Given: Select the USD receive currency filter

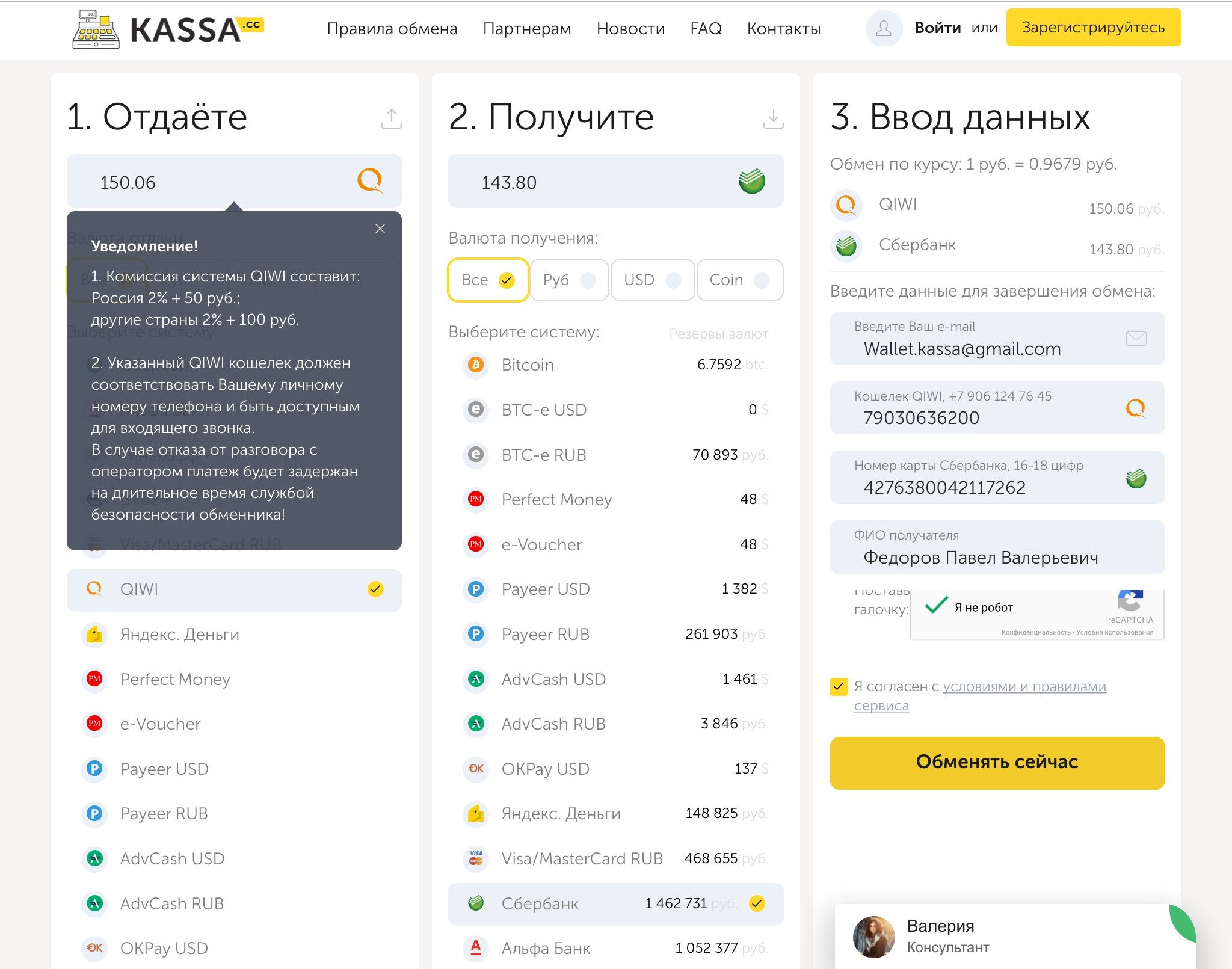Looking at the screenshot, I should click(653, 280).
